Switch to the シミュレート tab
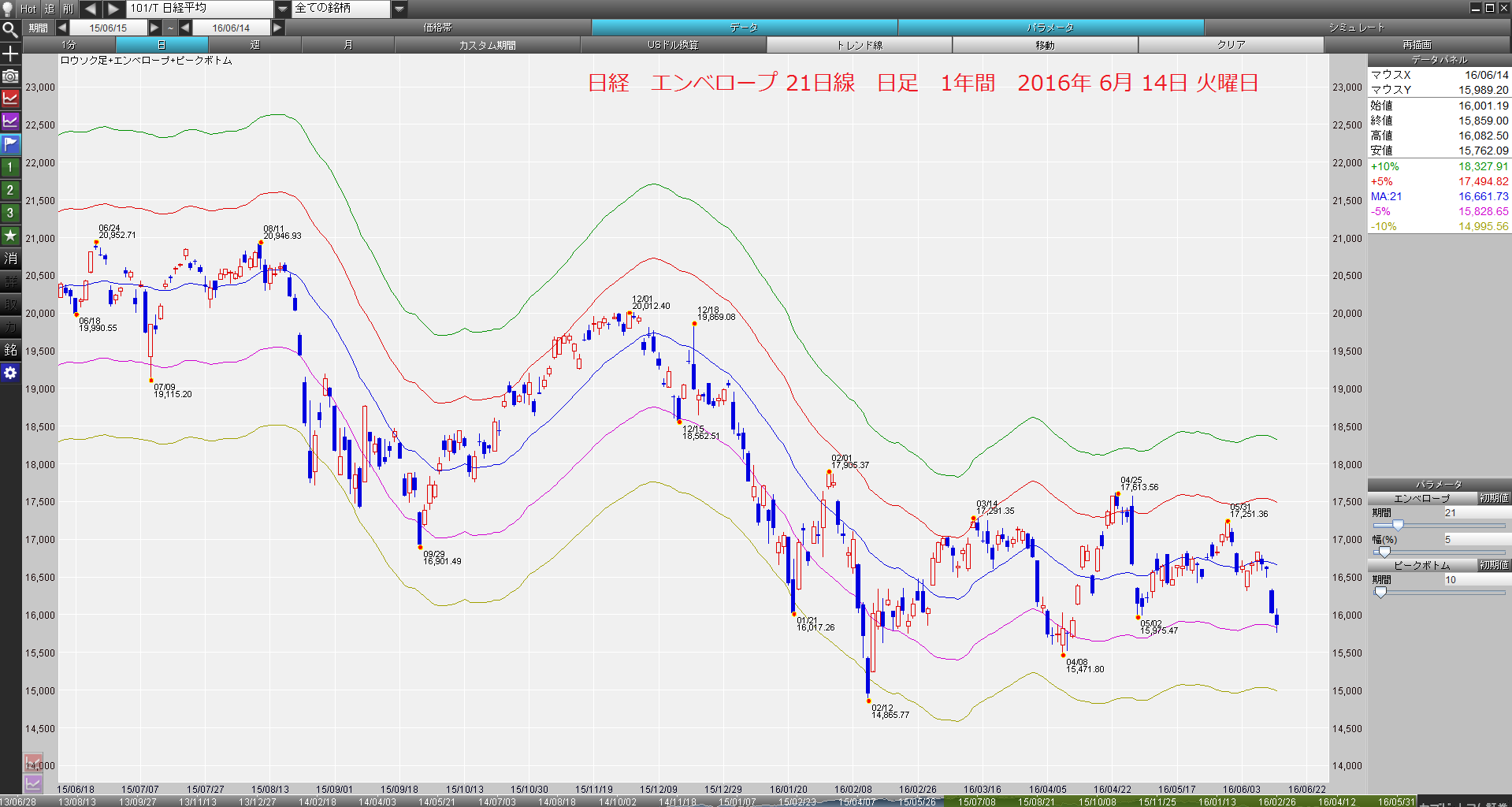The width and height of the screenshot is (1512, 807). [x=1357, y=28]
